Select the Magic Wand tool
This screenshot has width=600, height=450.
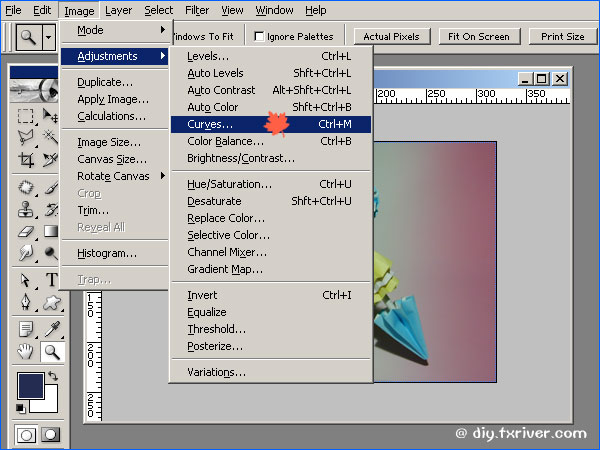click(50, 137)
